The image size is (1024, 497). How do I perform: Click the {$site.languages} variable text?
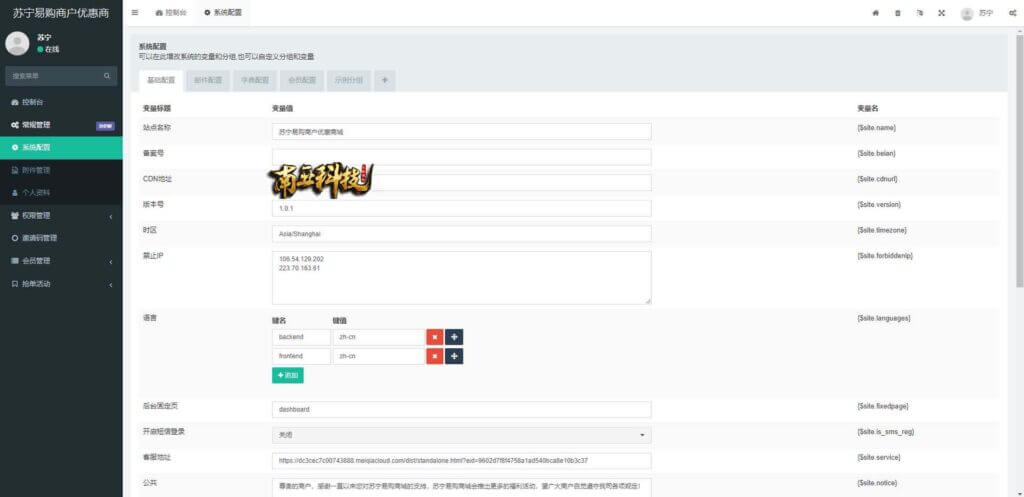coord(884,318)
